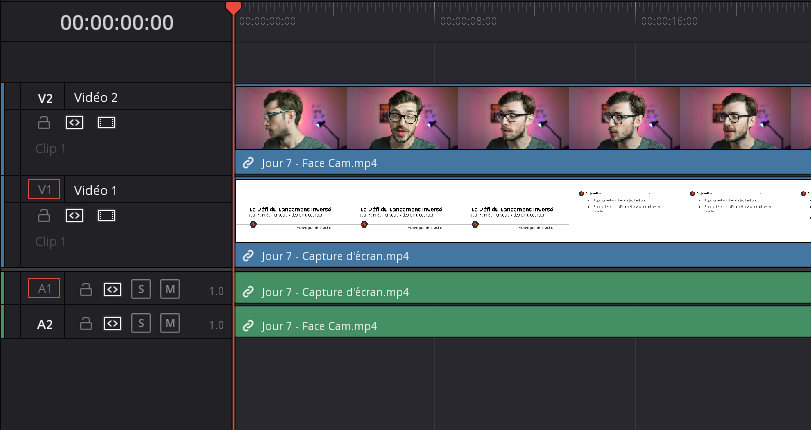Toggle auto track selector on Vidéo 1
811x430 pixels.
point(74,215)
